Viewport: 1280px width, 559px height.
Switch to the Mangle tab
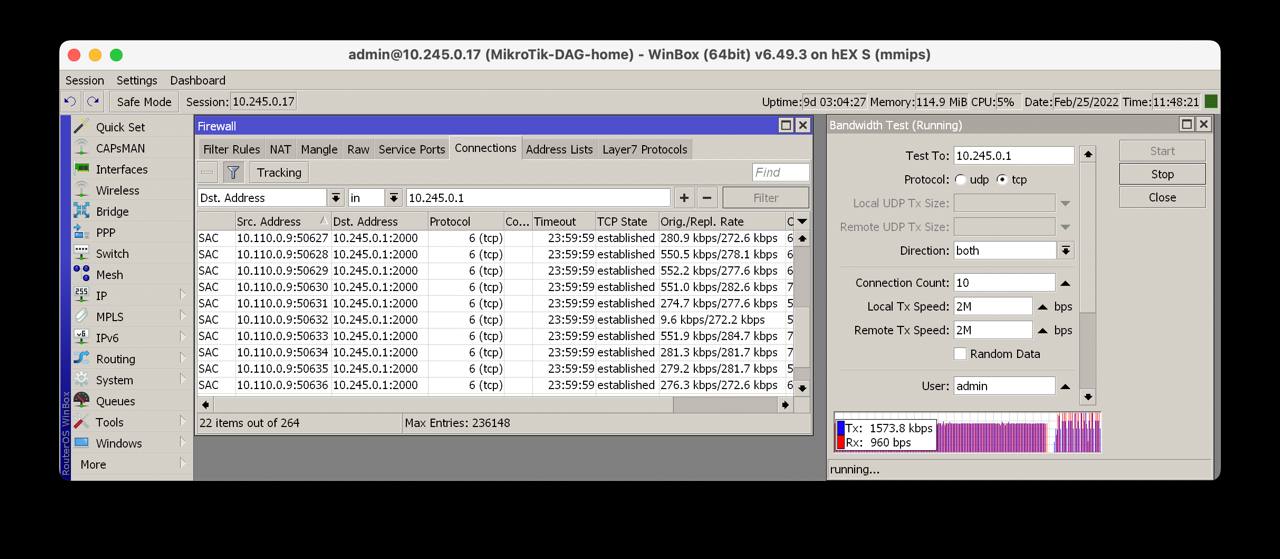coord(319,149)
